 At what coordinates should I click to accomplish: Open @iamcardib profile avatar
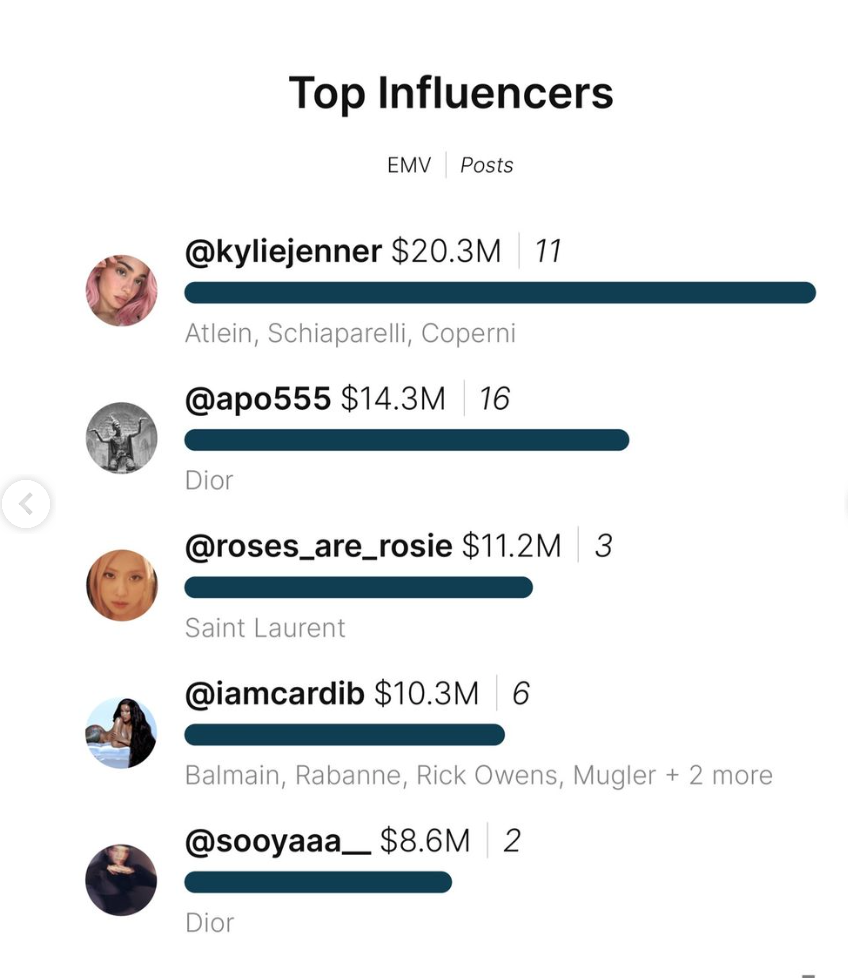pyautogui.click(x=122, y=733)
